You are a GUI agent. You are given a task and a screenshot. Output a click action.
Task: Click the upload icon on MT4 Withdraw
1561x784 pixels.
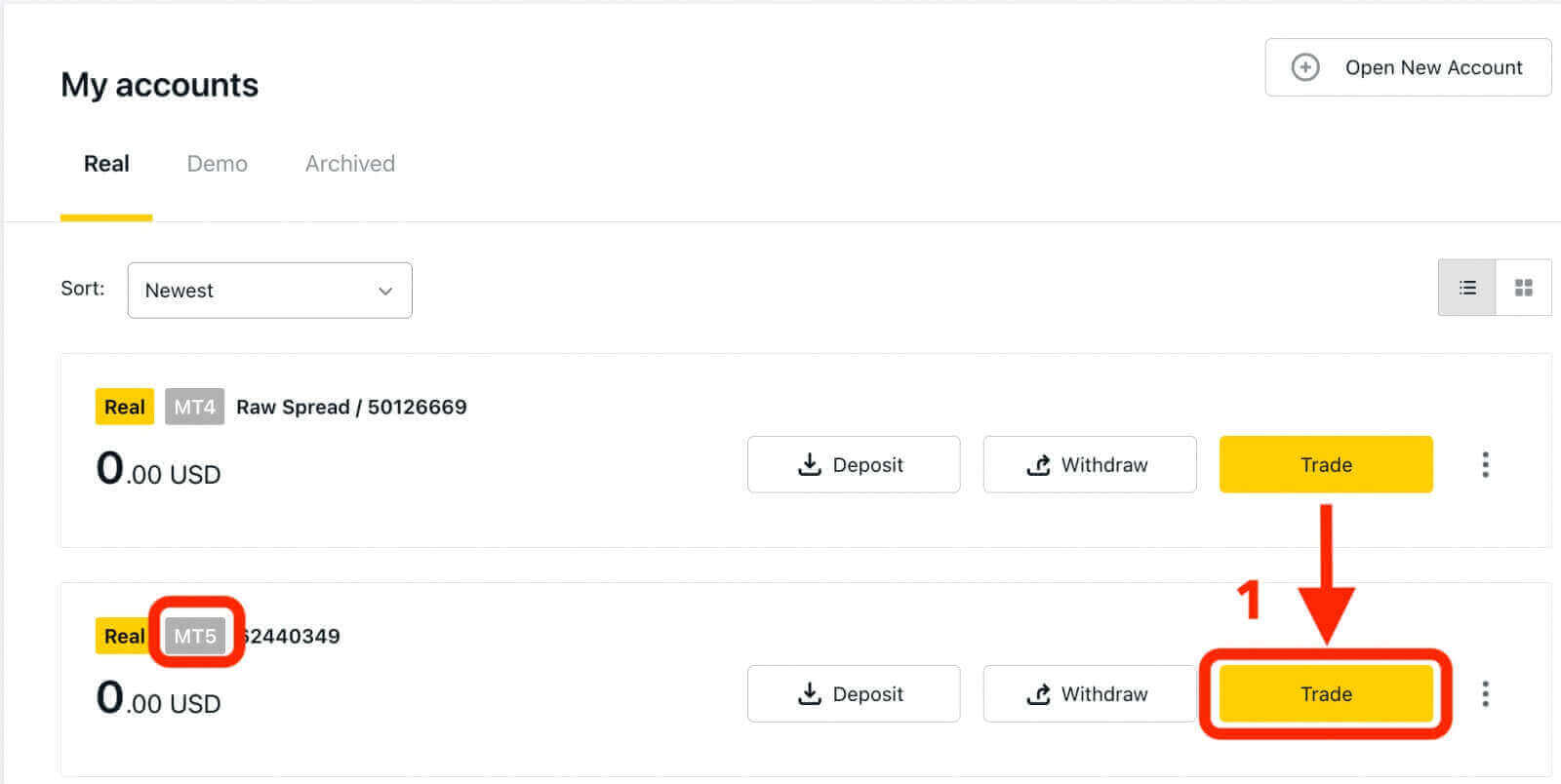[x=1039, y=464]
